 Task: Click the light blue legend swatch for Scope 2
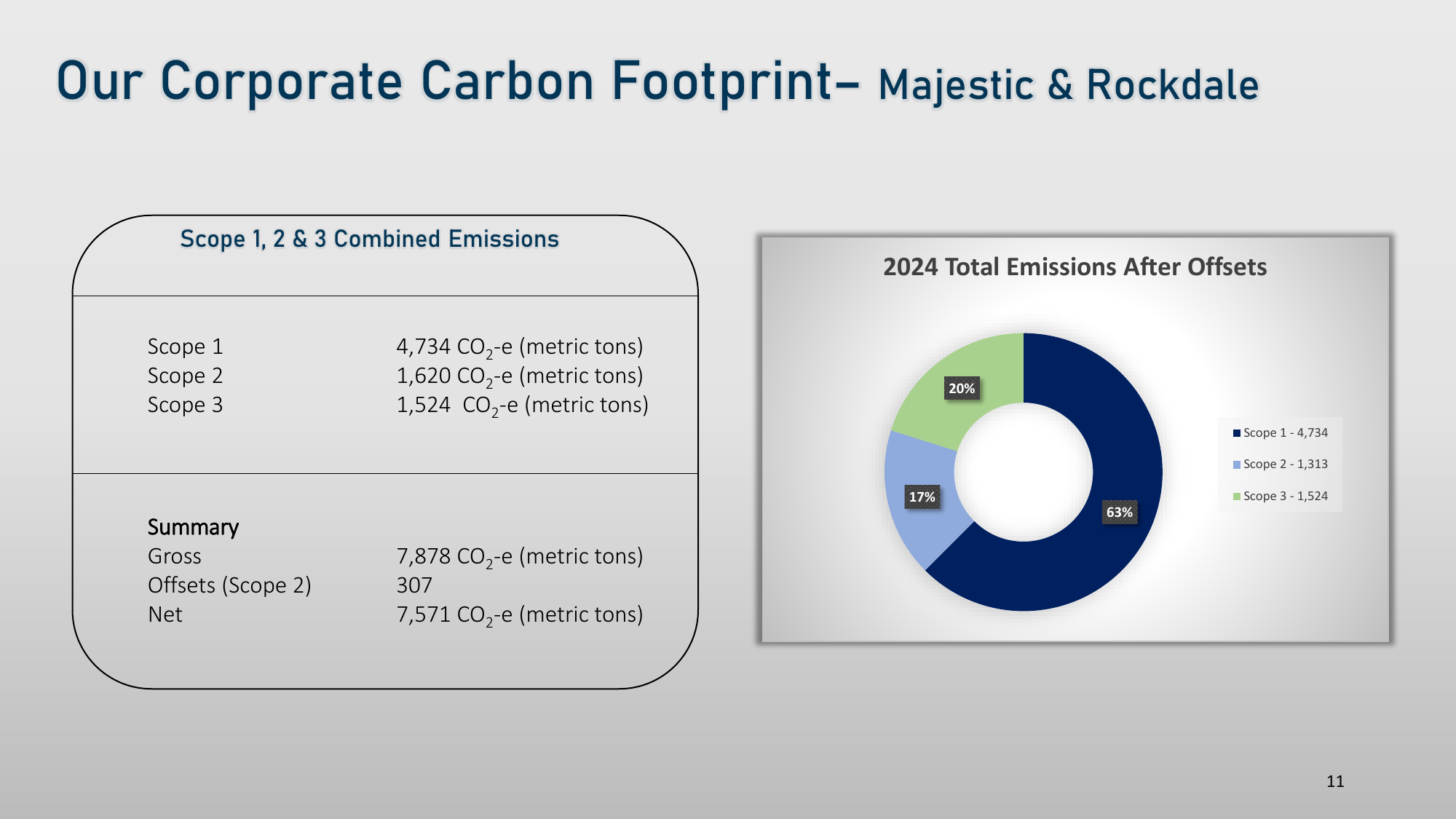tap(1236, 464)
